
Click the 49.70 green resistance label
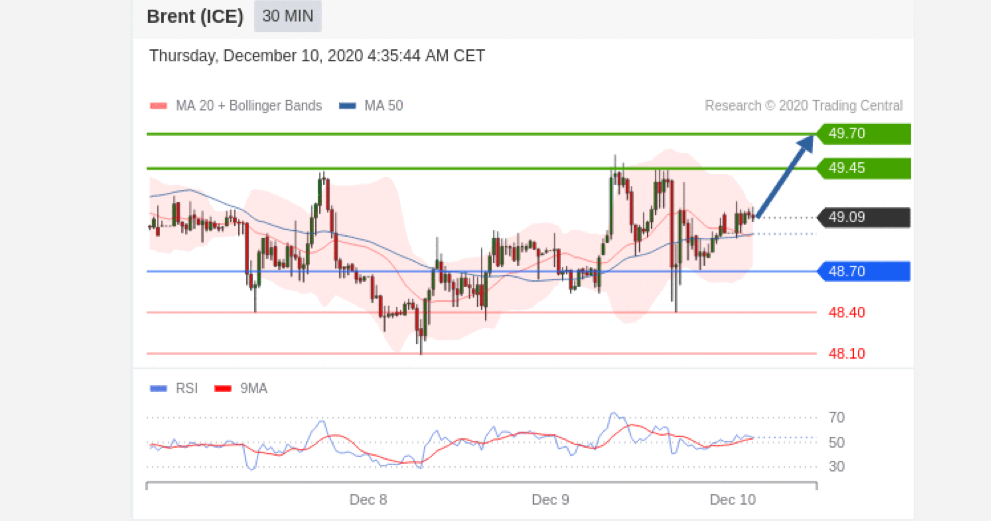point(863,134)
